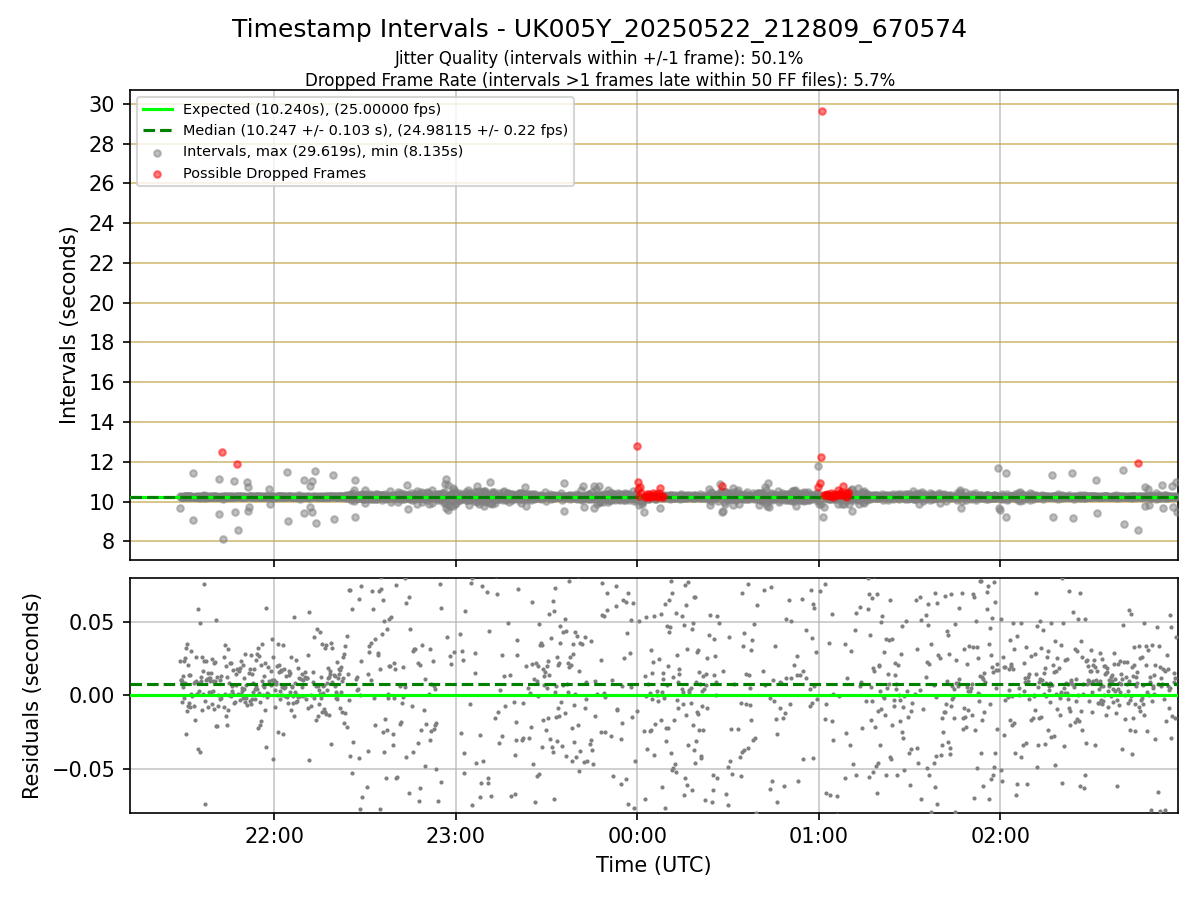Click the plot title 'Timestamp Intervals - UK005Y_20250522_212809_670574'
1200x900 pixels.
coord(599,29)
